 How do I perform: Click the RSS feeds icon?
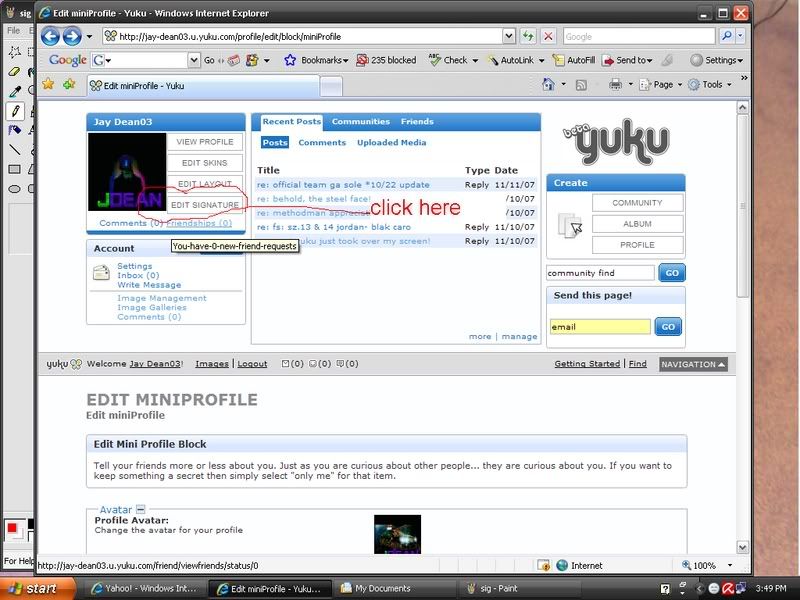coord(581,85)
